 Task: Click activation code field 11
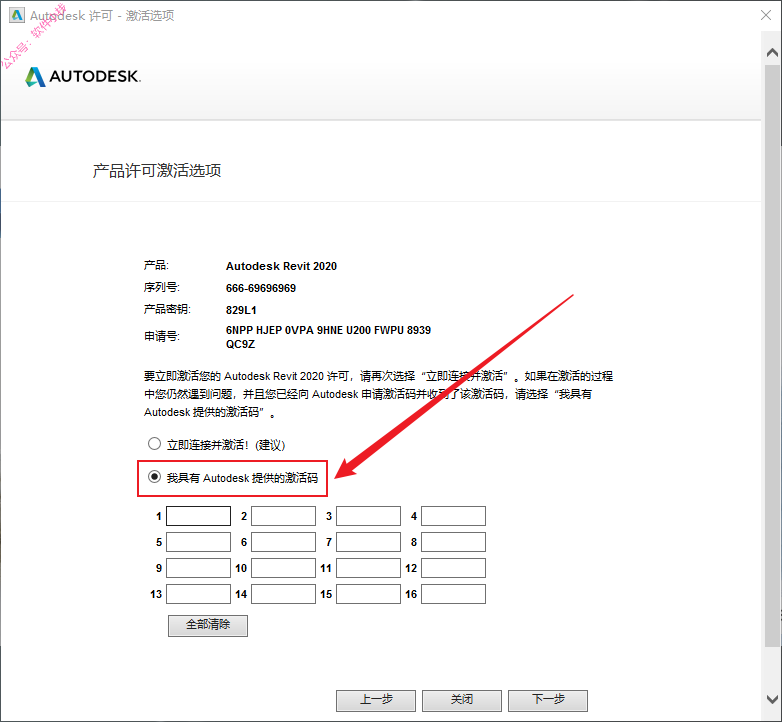(369, 568)
